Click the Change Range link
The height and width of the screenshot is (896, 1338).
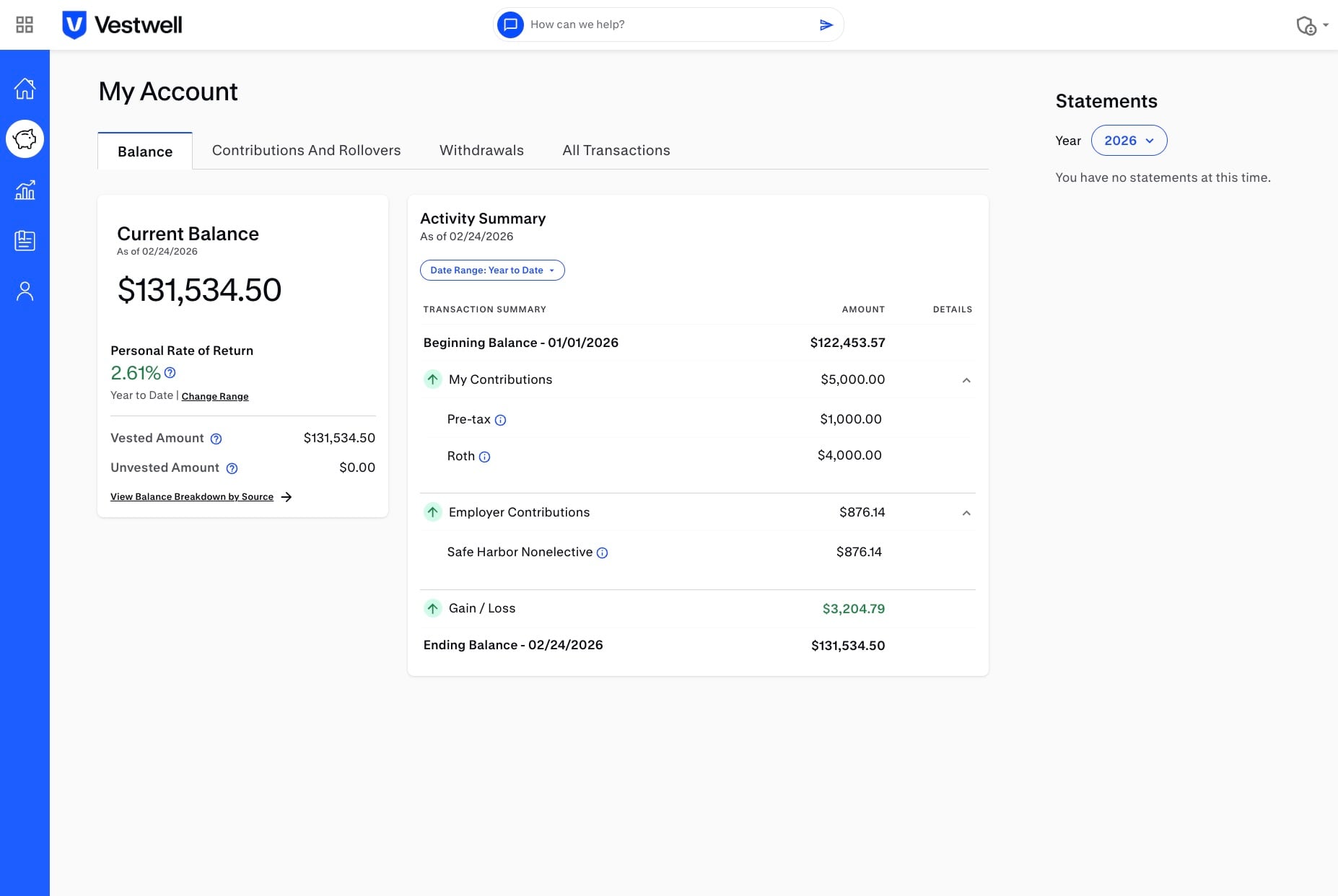click(215, 396)
